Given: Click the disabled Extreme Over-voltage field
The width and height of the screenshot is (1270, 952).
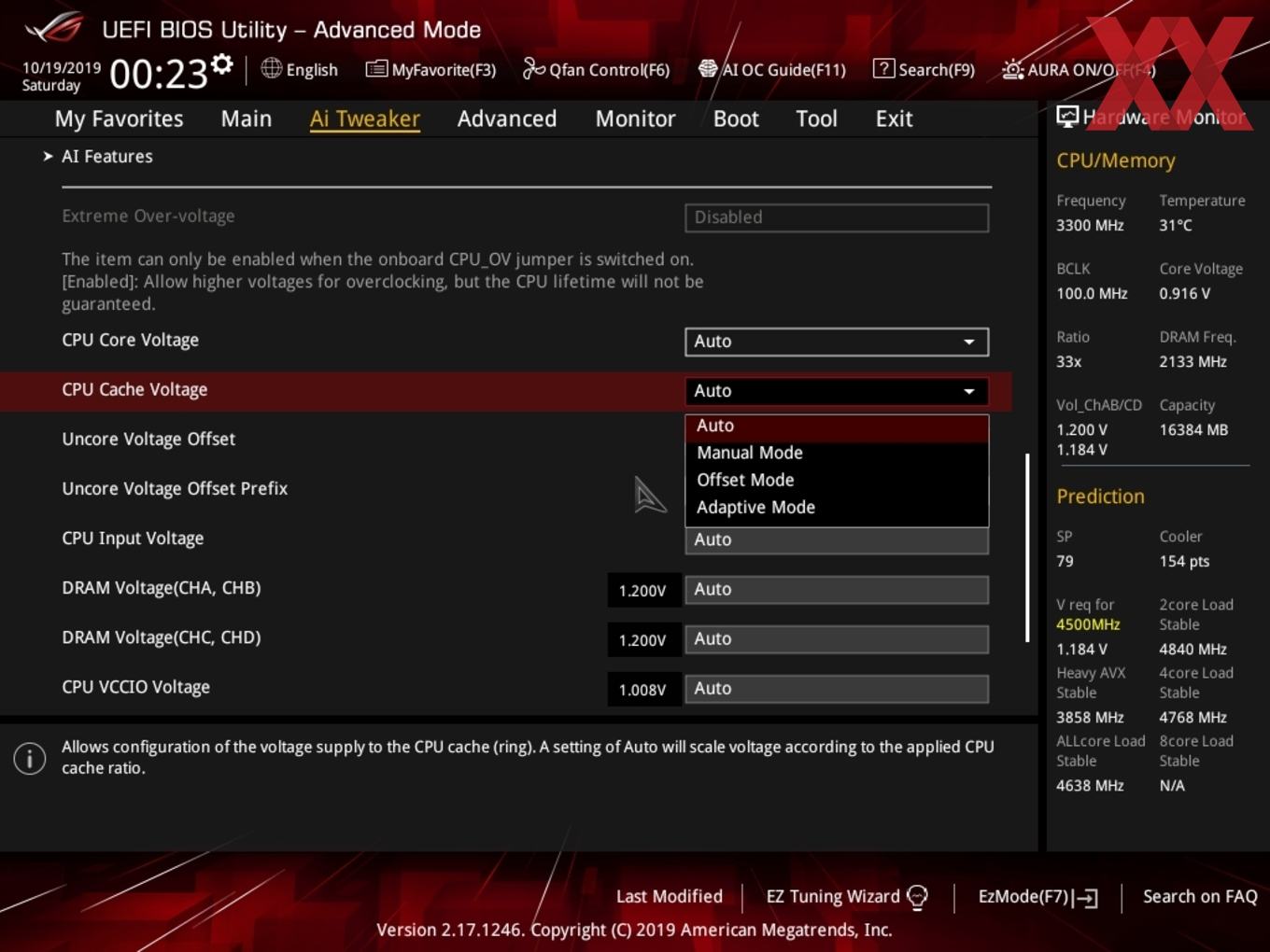Looking at the screenshot, I should [837, 217].
